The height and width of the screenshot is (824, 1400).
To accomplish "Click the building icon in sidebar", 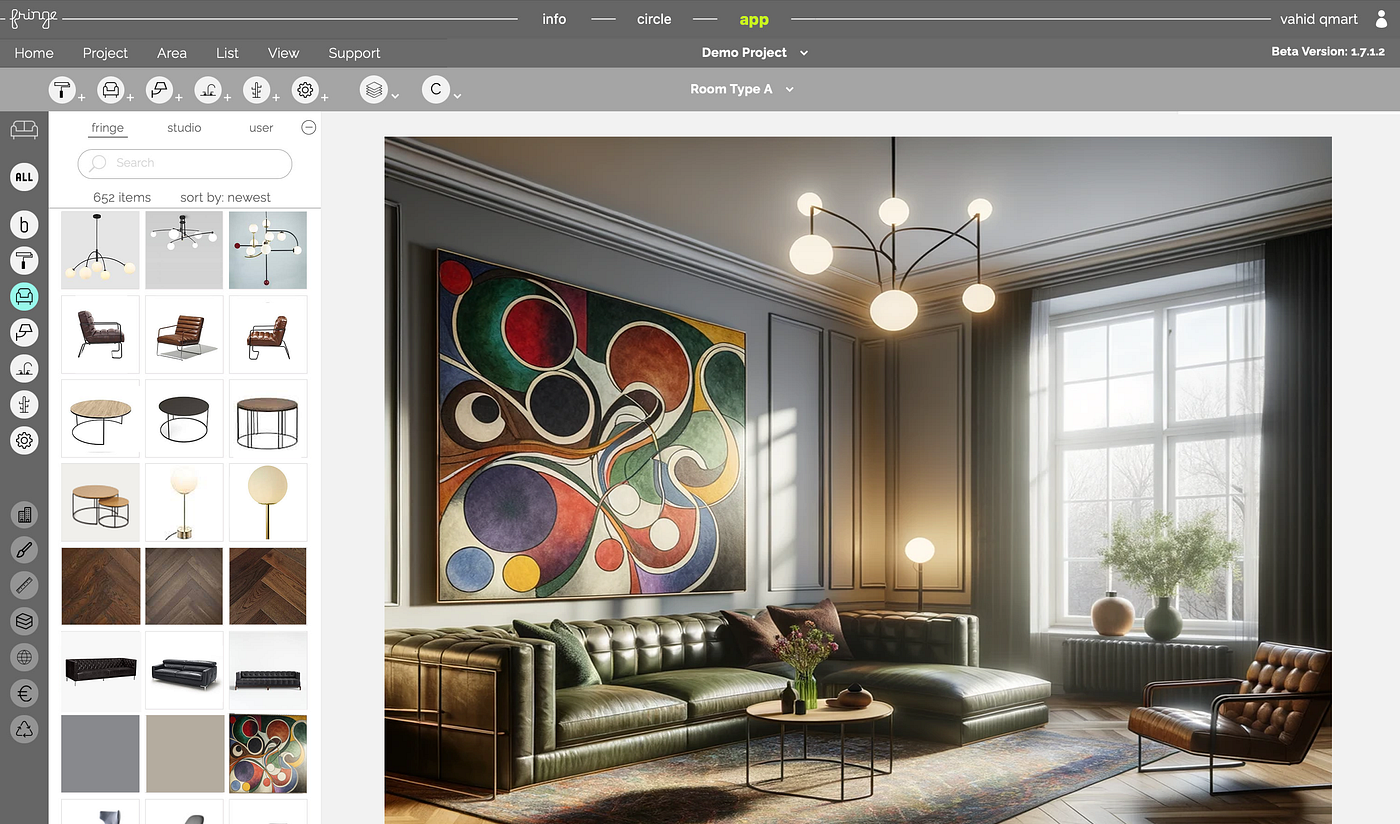I will (24, 515).
